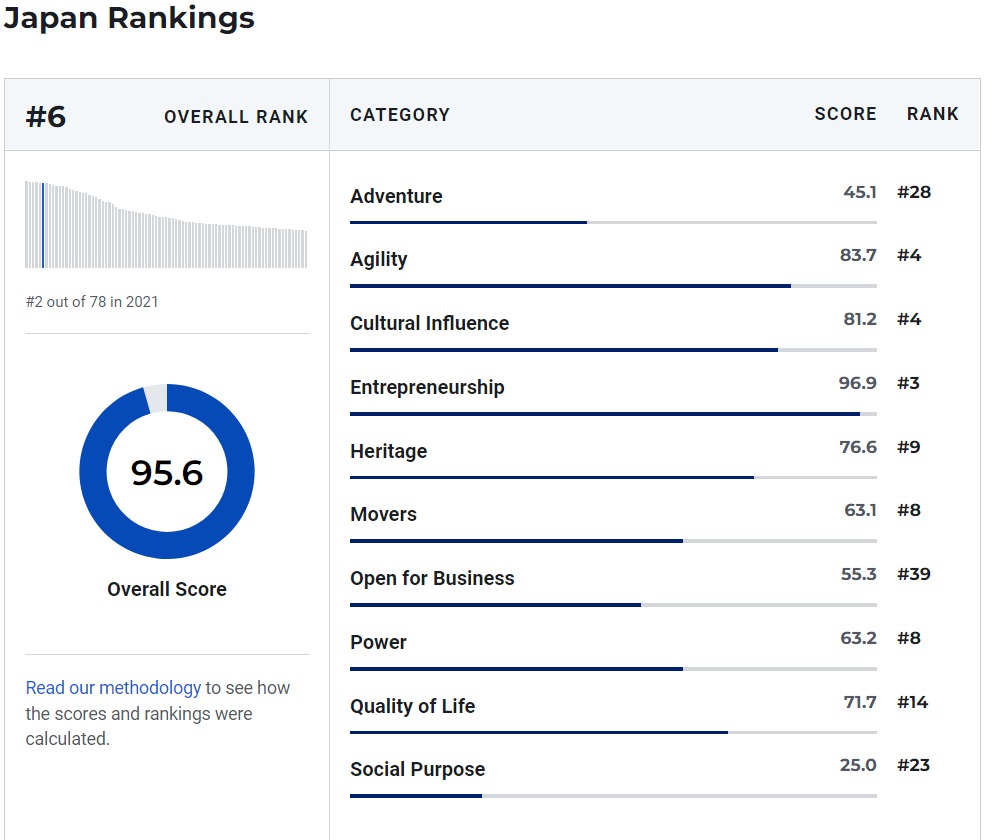Click the Entrepreneurship score progress bar
992x840 pixels.
(612, 413)
